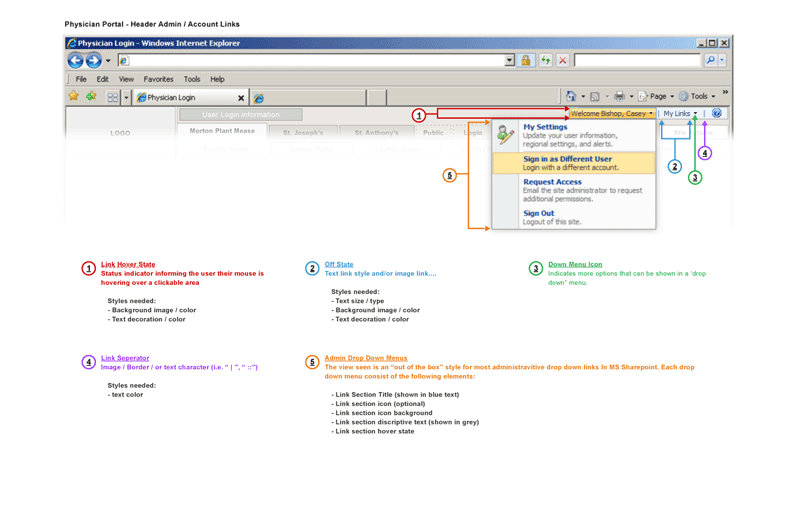
Task: Open the Tools gear command bar menu
Action: pos(697,96)
